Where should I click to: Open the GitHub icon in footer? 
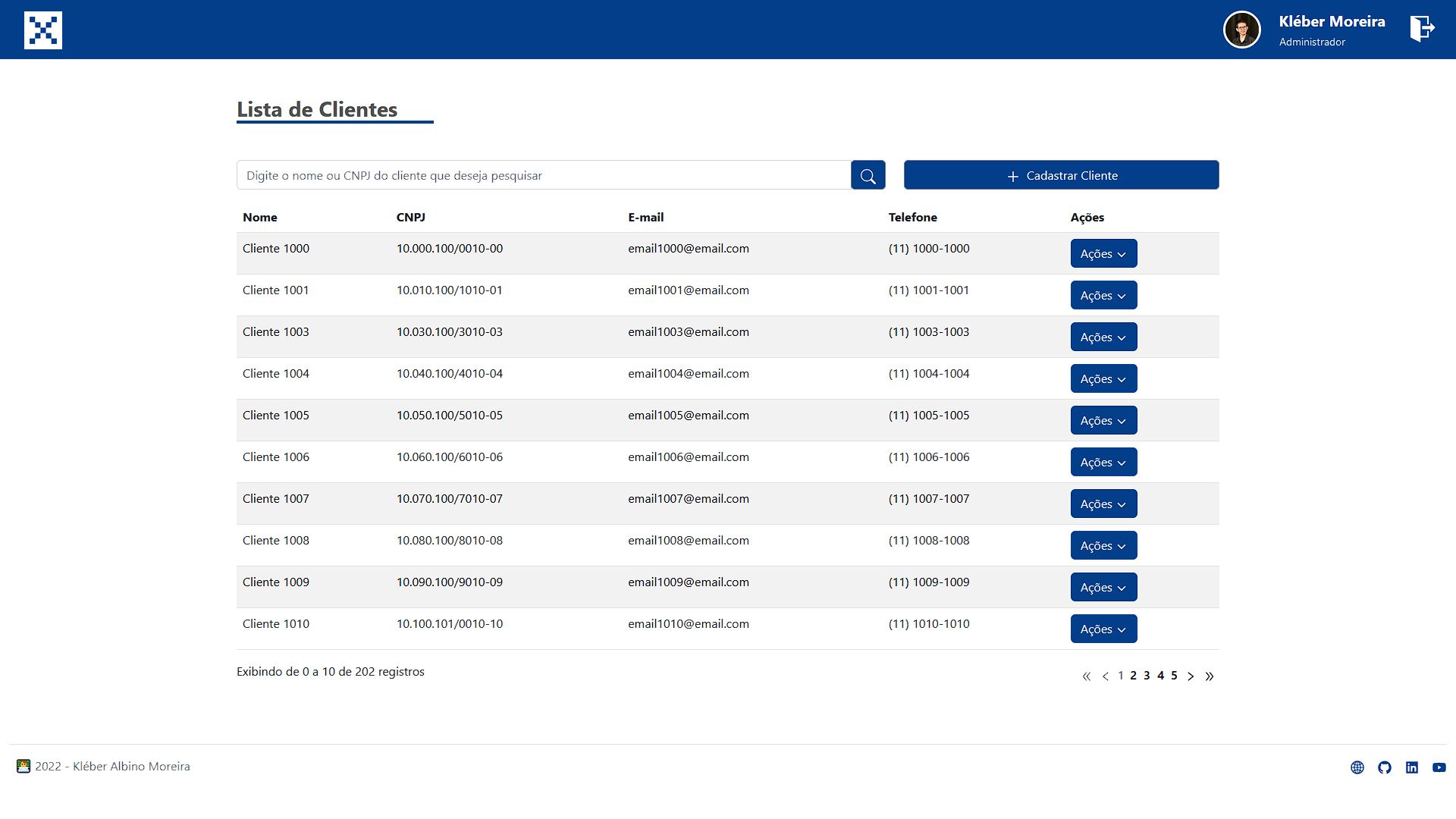1385,767
